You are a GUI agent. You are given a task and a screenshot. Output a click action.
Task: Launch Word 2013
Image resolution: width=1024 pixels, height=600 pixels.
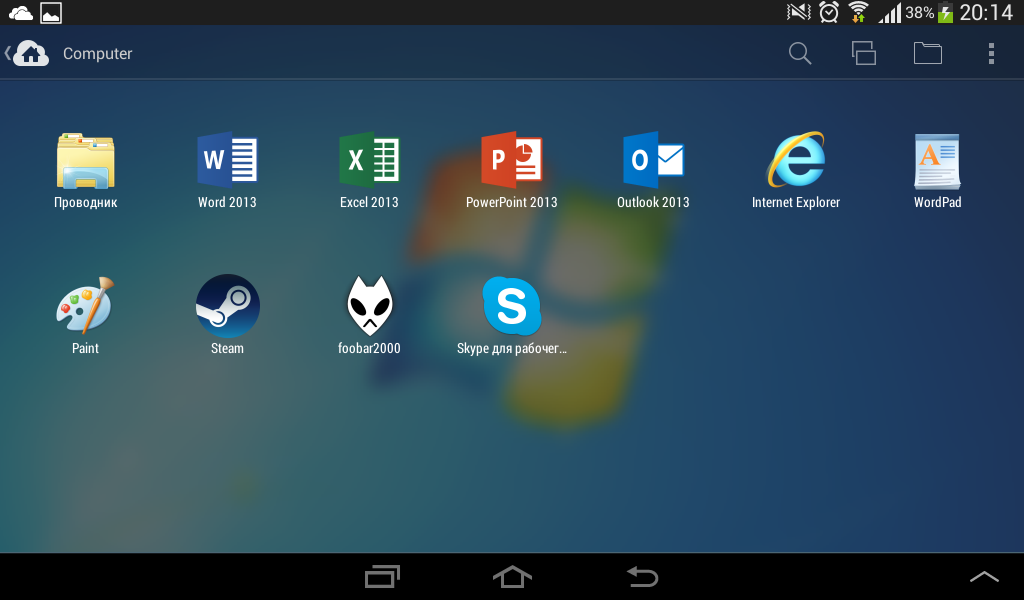[x=227, y=161]
